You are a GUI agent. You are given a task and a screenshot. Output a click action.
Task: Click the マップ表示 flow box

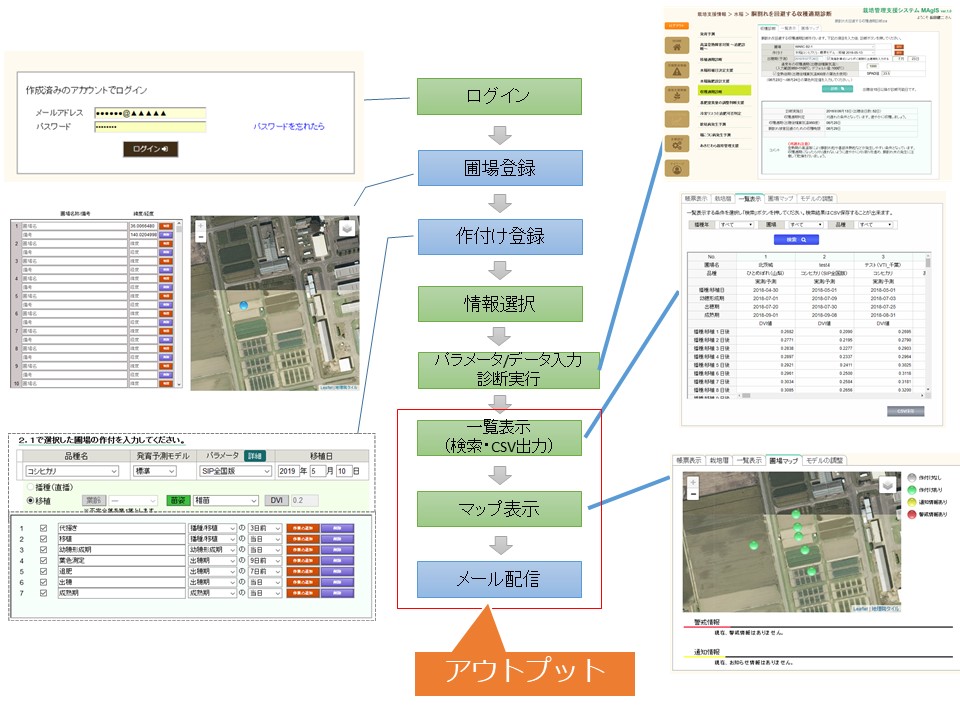pyautogui.click(x=499, y=509)
